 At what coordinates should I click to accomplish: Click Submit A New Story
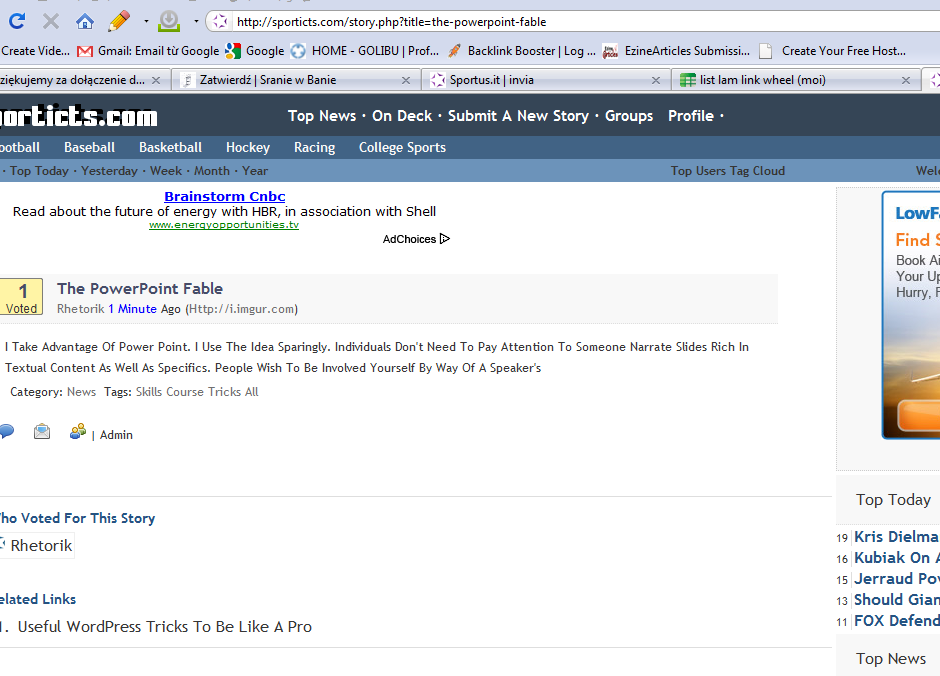tap(519, 116)
